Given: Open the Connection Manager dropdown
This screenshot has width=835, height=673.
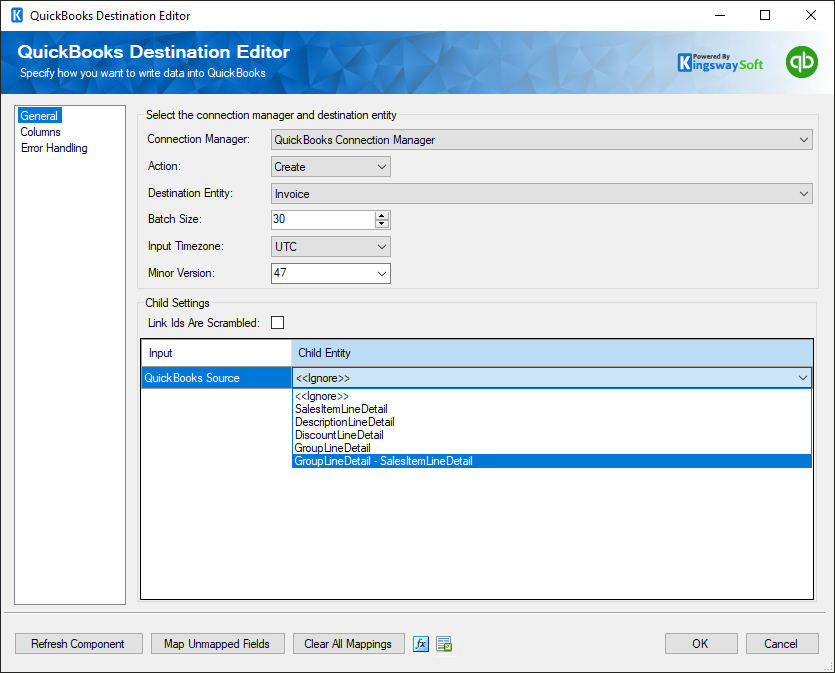Looking at the screenshot, I should pos(542,139).
